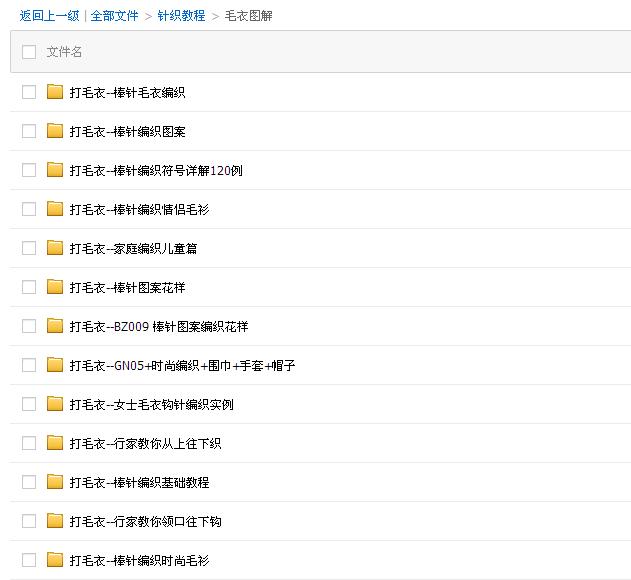This screenshot has width=631, height=580.
Task: Click folder icon for 女士毛衣钩针编织实例
Action: [x=55, y=404]
